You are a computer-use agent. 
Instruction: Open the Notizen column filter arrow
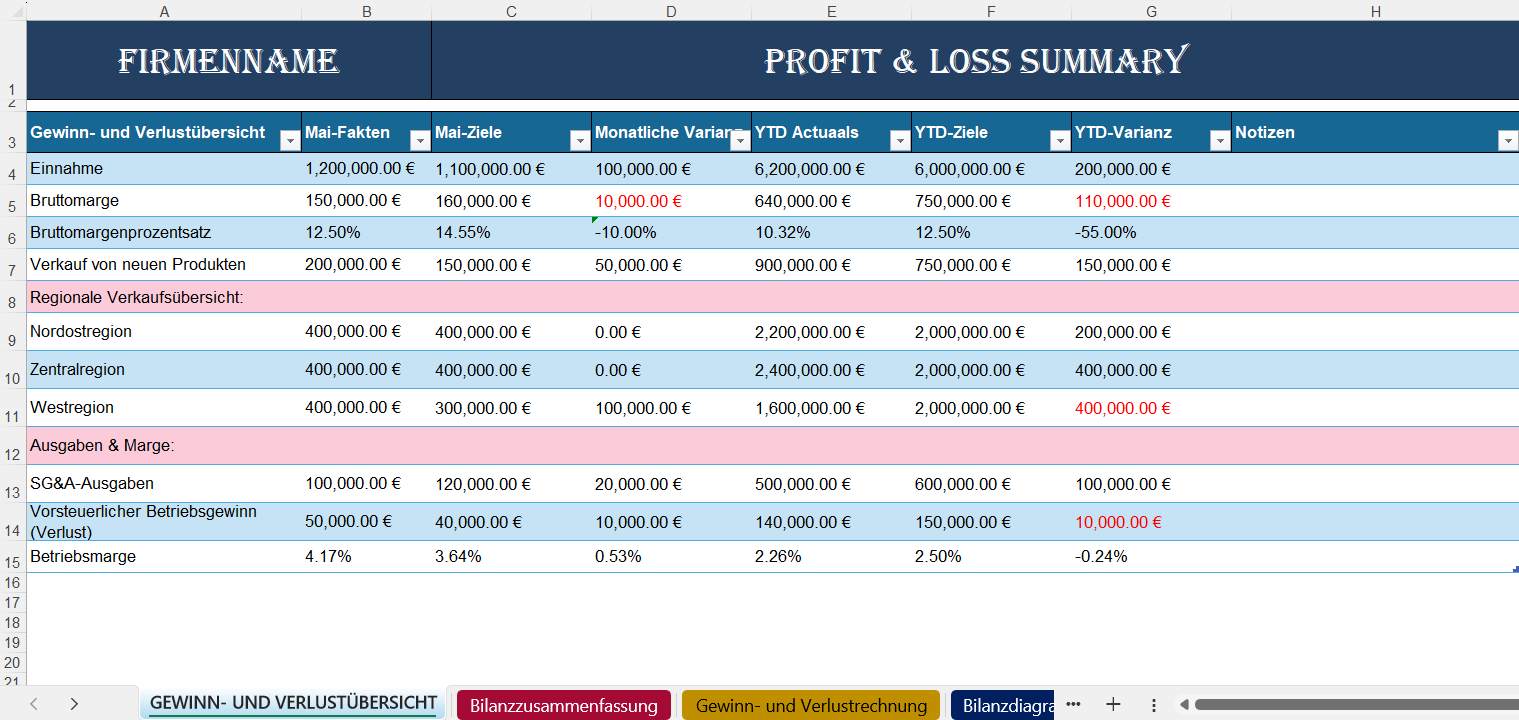click(1507, 141)
